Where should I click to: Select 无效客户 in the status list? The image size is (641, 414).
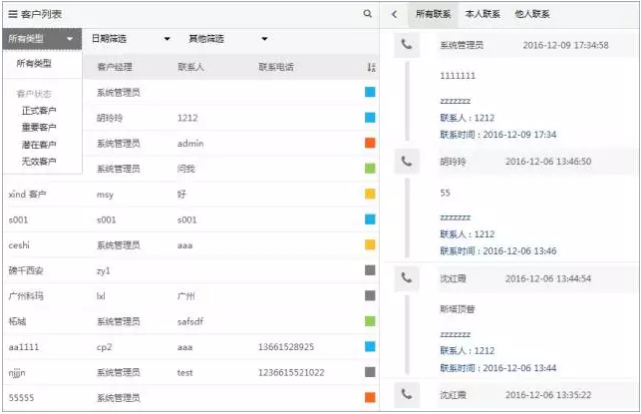(x=39, y=161)
